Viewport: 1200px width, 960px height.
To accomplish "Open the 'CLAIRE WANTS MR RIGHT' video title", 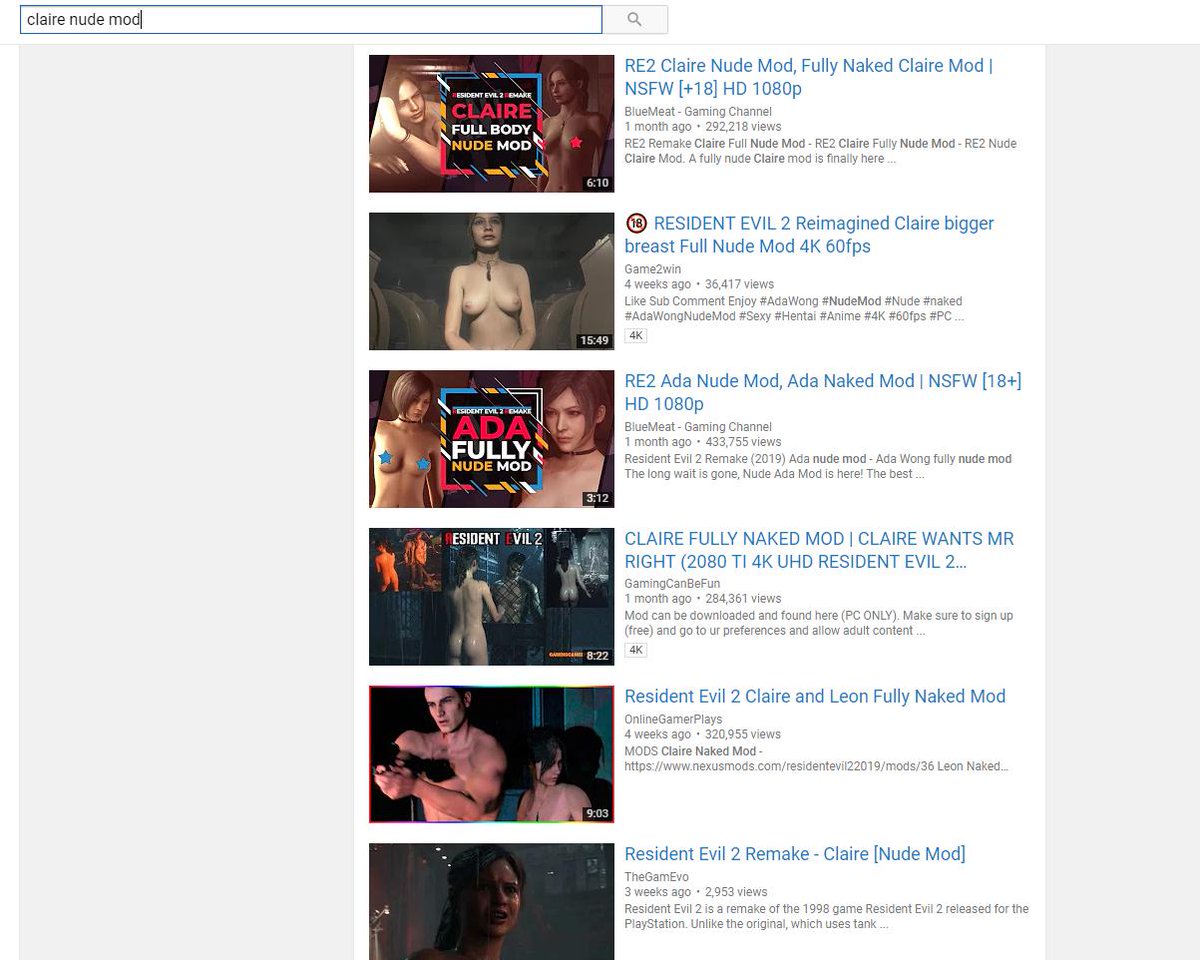I will coord(819,550).
